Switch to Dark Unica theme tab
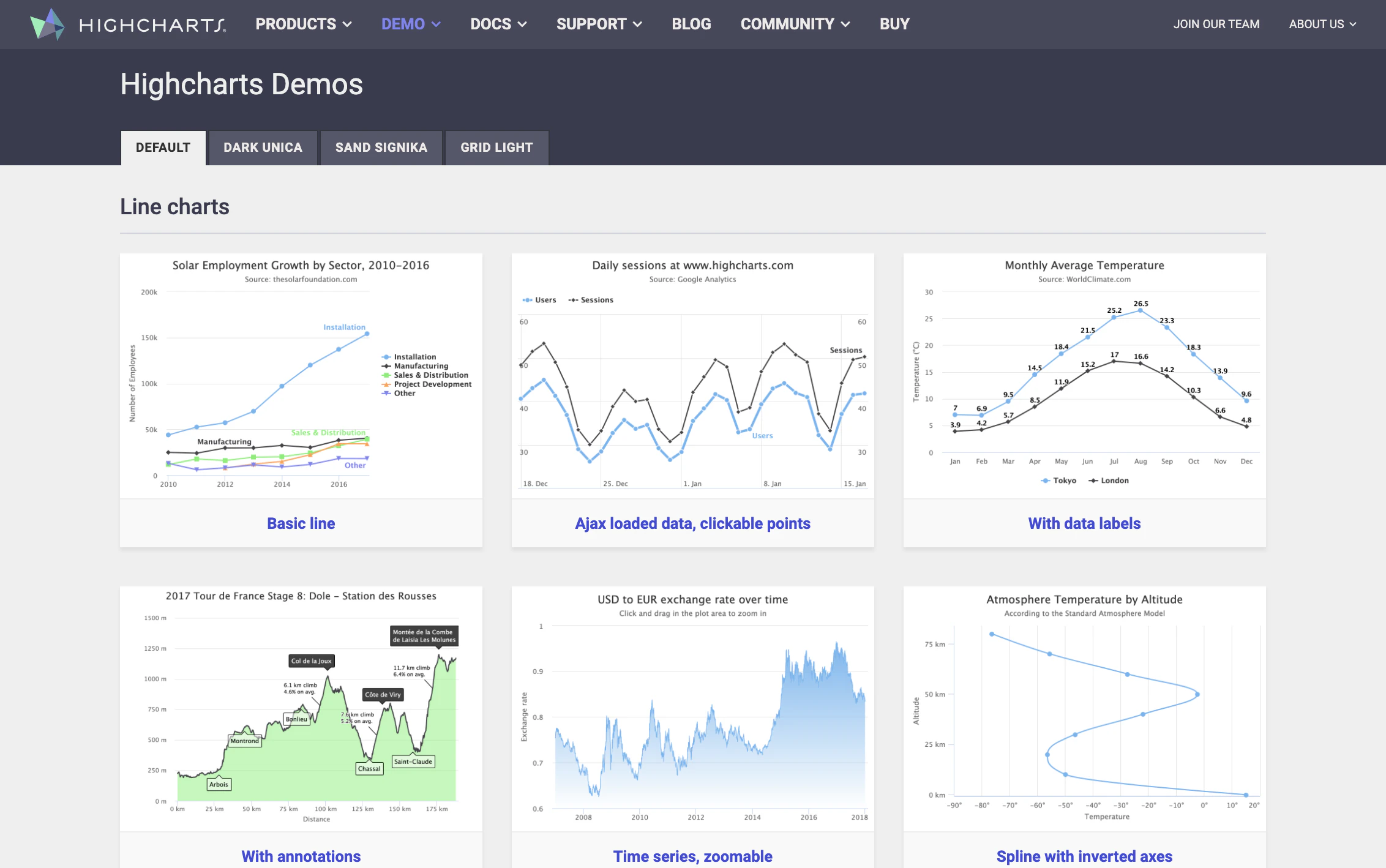The width and height of the screenshot is (1386, 868). point(263,148)
